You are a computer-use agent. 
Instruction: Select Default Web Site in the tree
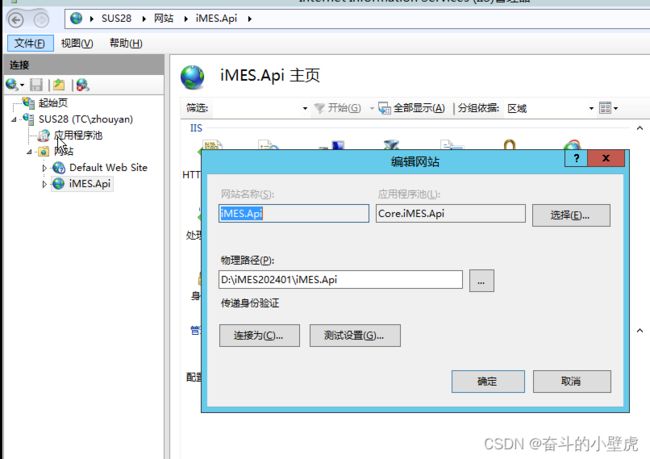coord(108,168)
